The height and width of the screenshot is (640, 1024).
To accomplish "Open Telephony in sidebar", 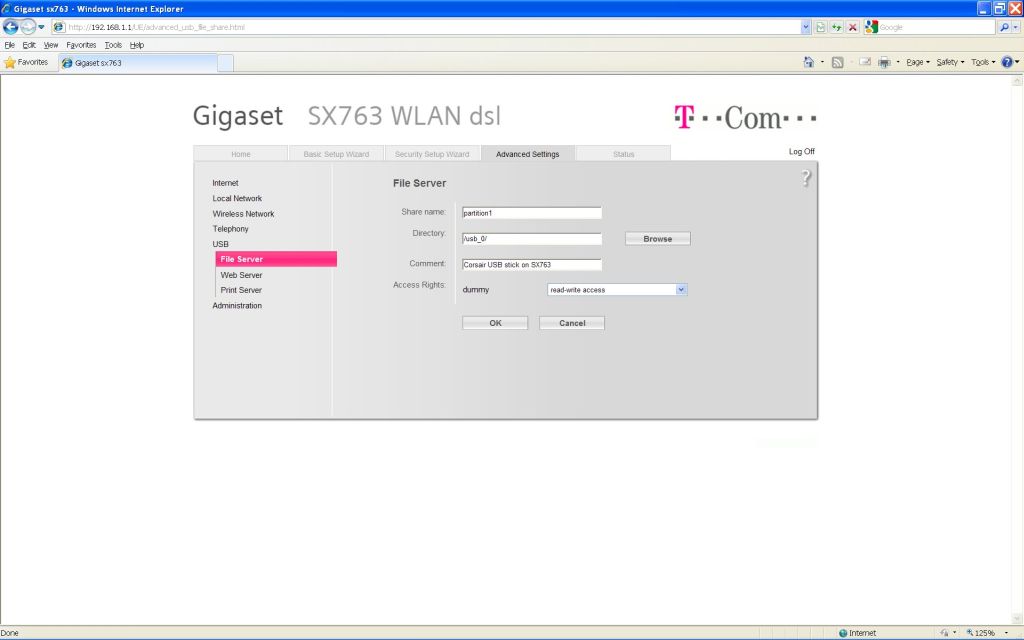I will (231, 229).
